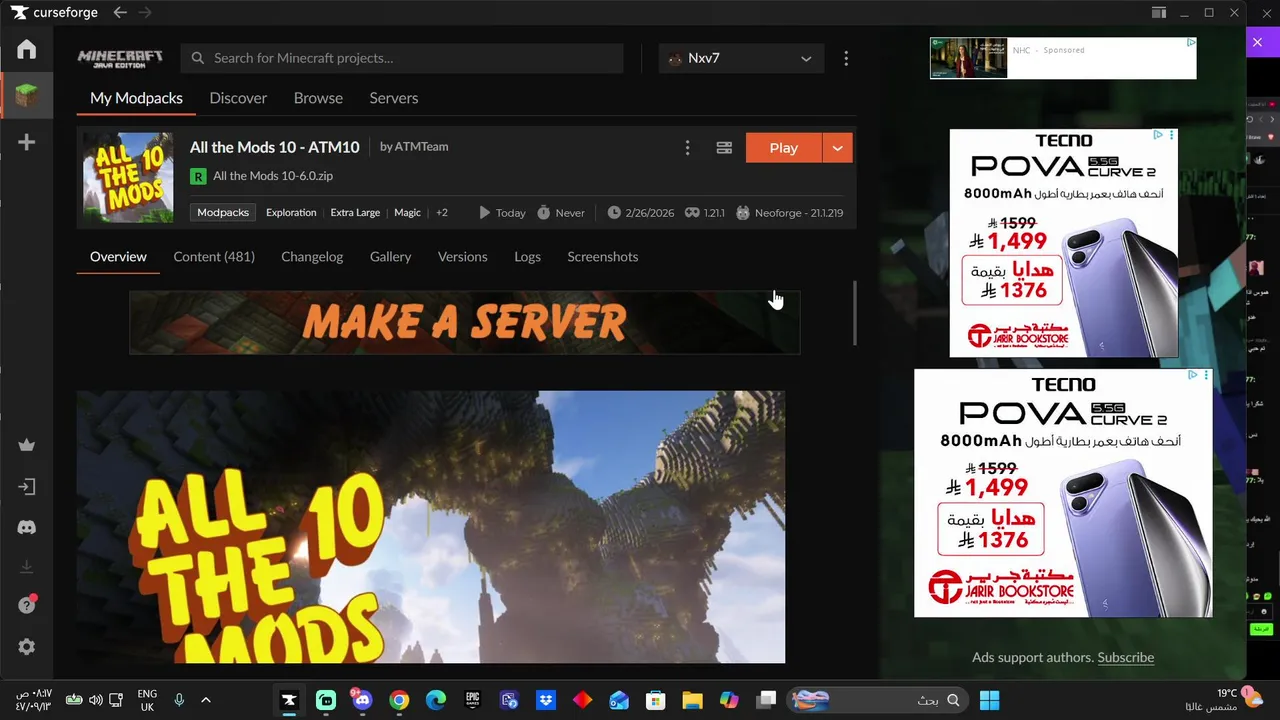Open the CurseForge home icon in sidebar
Viewport: 1280px width, 720px height.
(27, 49)
